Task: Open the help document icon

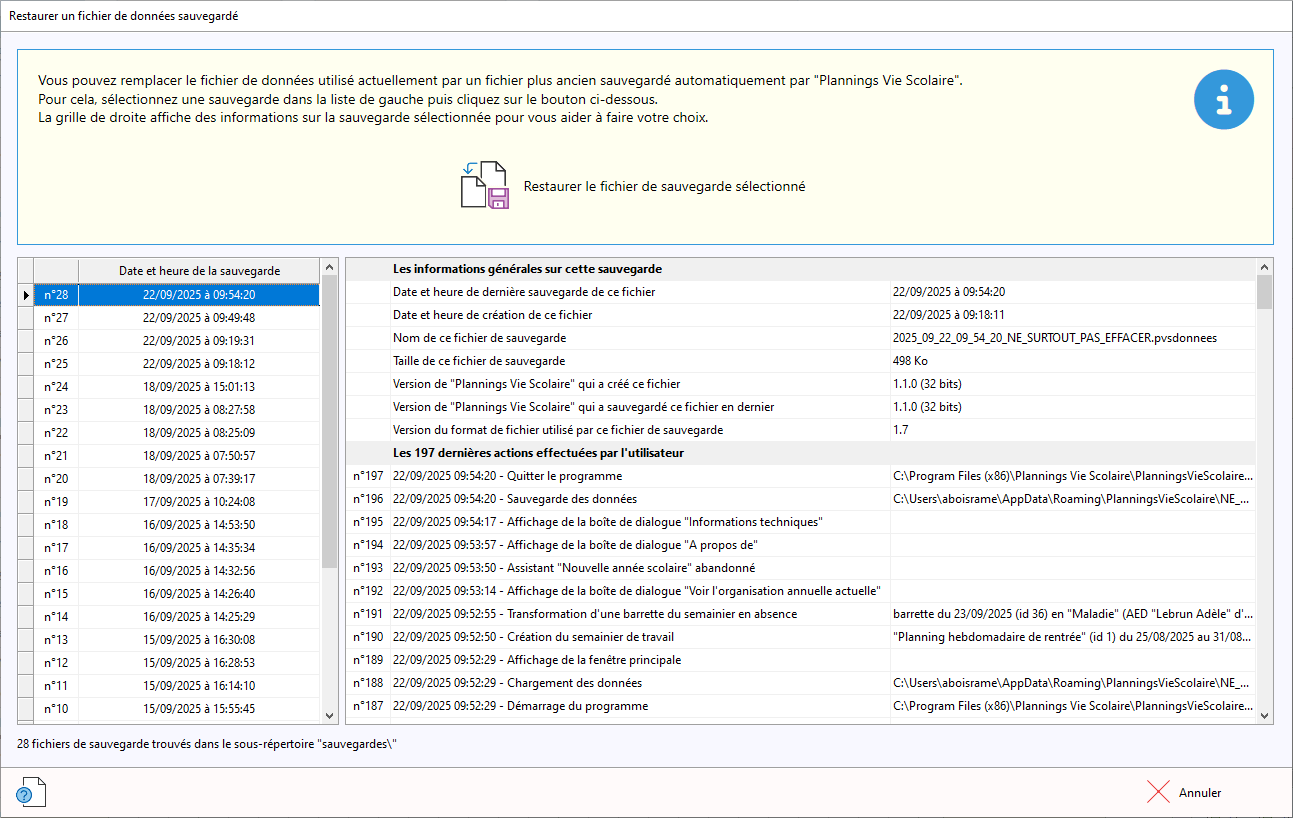Action: 31,792
